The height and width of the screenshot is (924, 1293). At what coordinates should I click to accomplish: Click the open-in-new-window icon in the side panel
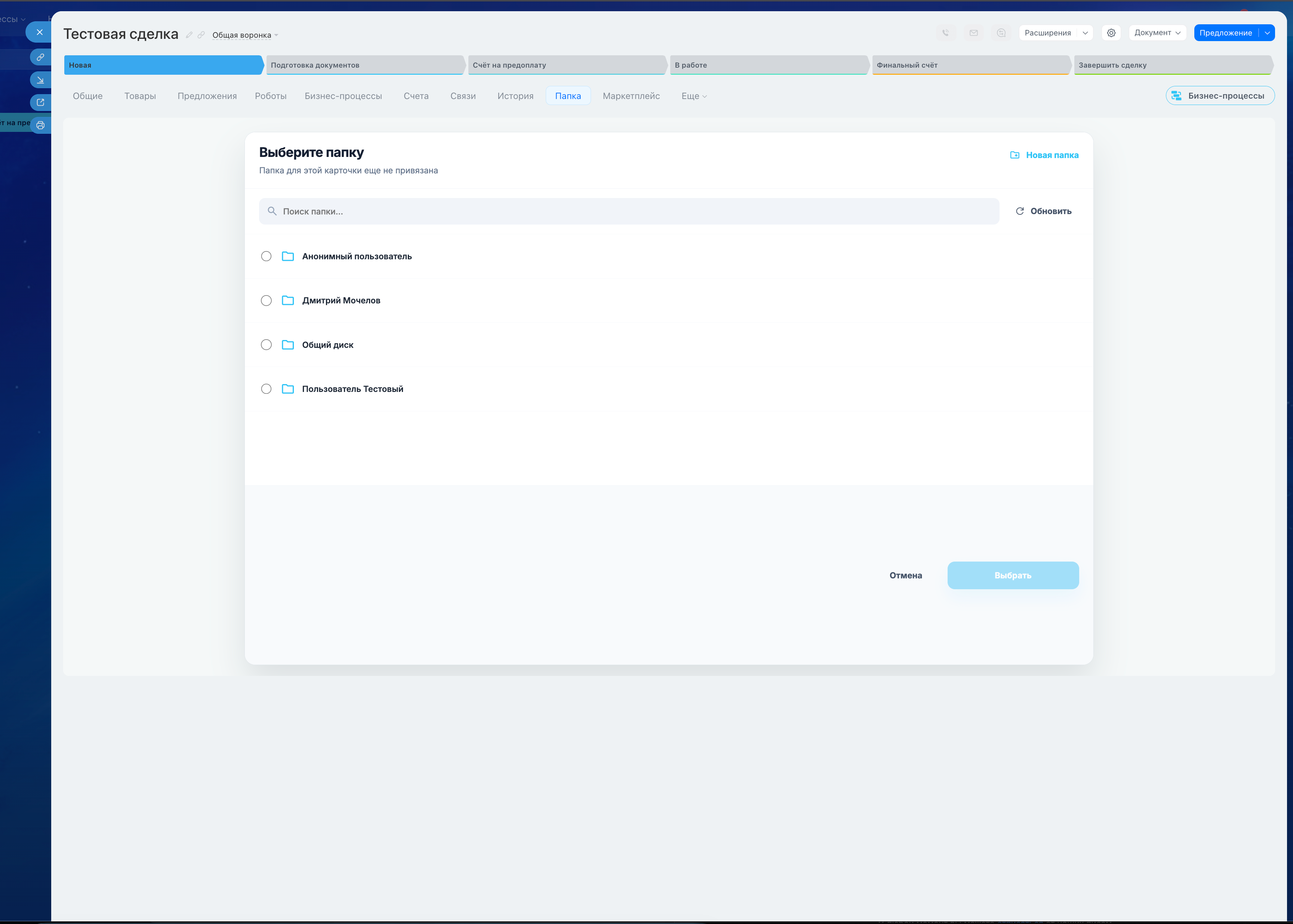(x=40, y=102)
